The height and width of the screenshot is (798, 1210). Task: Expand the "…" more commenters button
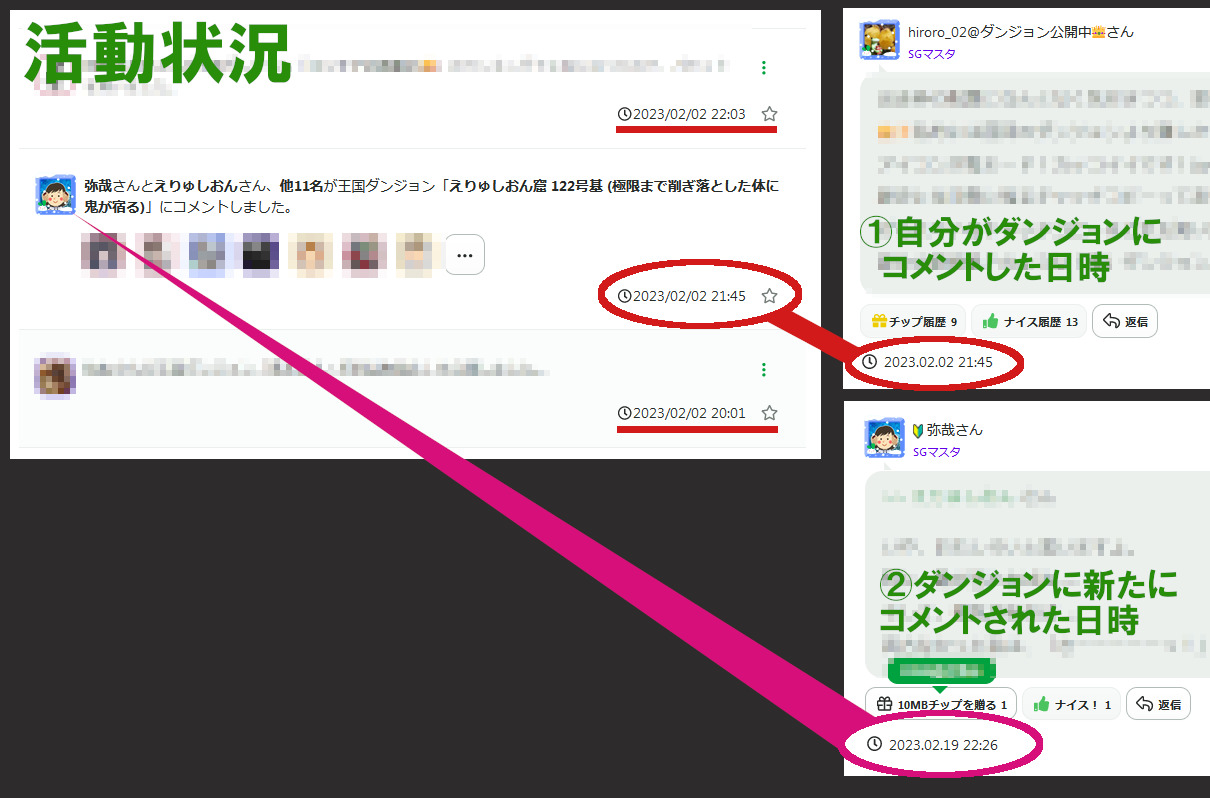click(x=464, y=255)
